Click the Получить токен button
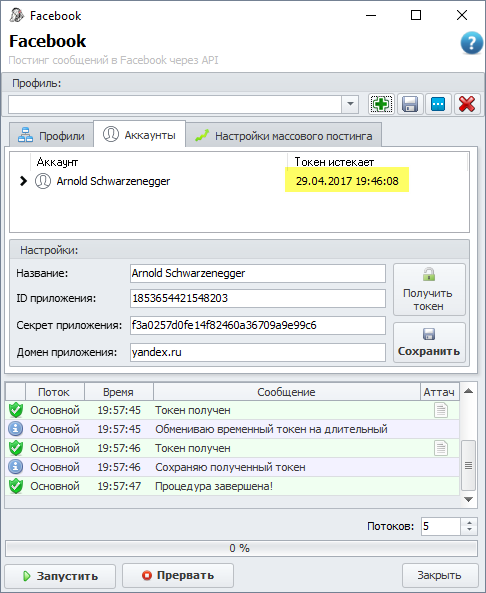The width and height of the screenshot is (486, 593). pos(429,290)
